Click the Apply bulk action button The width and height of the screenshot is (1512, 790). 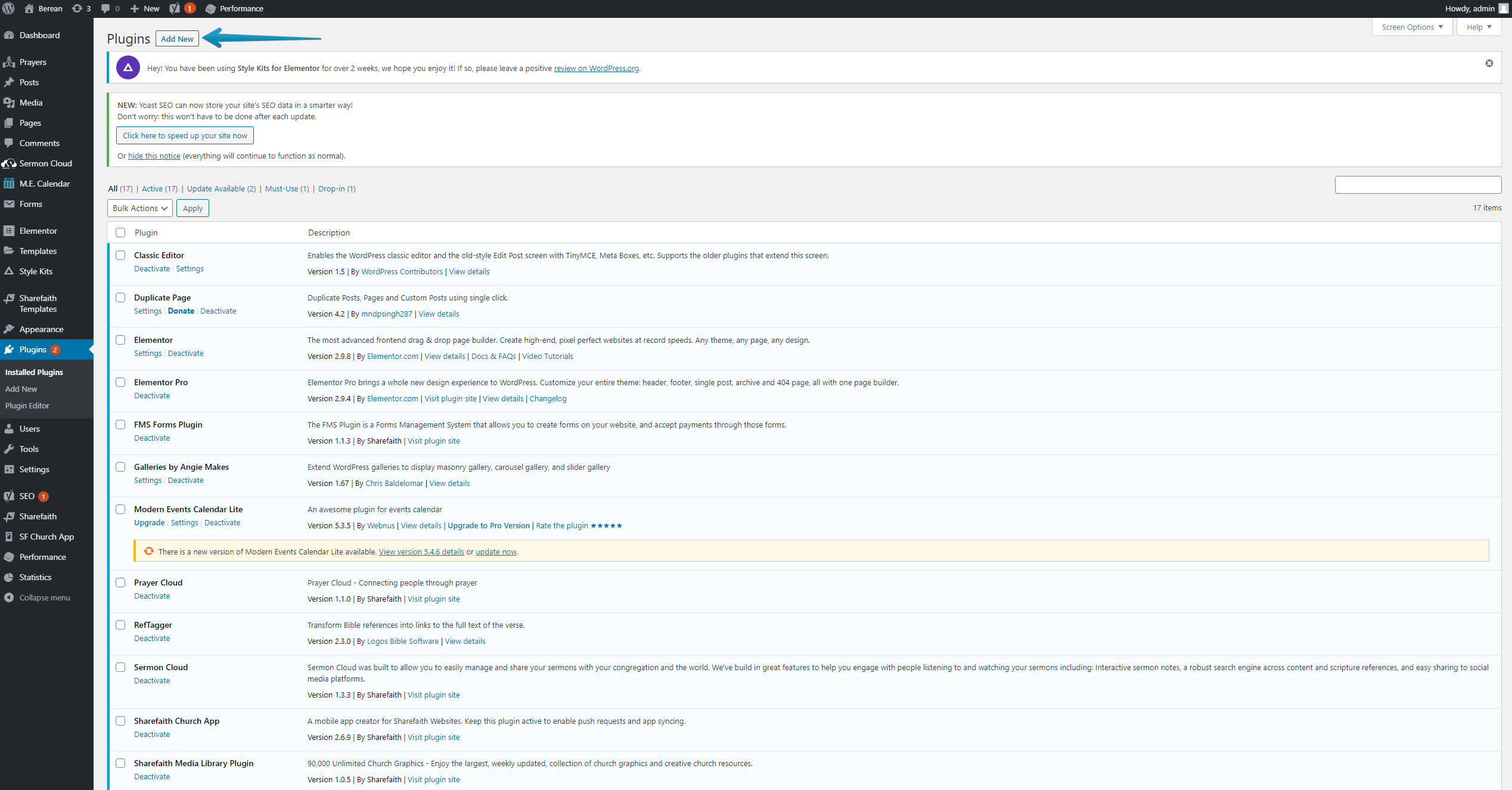[x=193, y=208]
